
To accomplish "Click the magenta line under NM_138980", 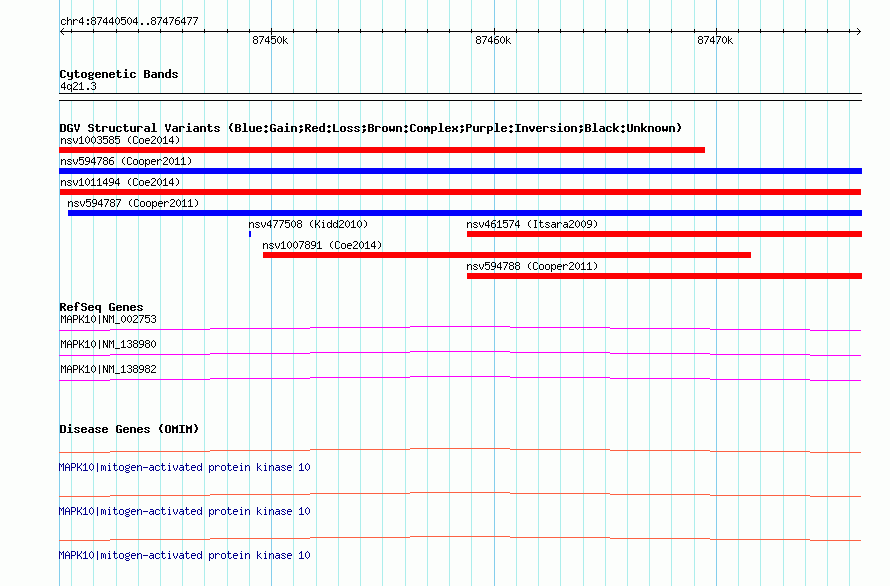I will (x=460, y=353).
